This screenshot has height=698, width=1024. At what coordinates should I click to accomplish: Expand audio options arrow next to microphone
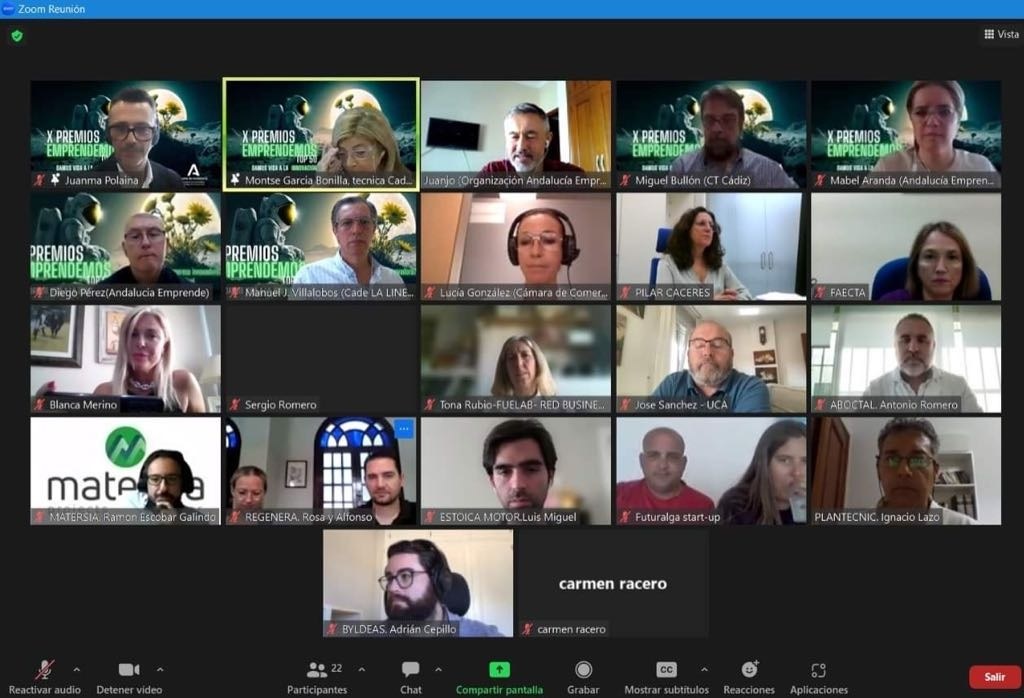[x=76, y=670]
